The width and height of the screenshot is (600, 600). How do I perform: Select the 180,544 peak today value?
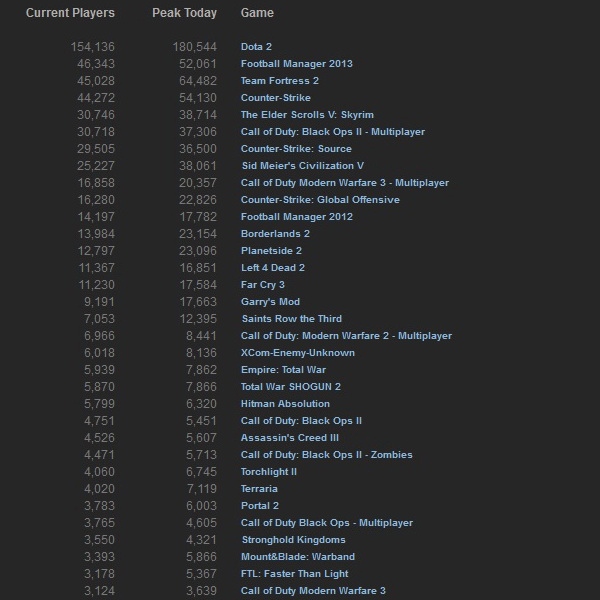194,47
